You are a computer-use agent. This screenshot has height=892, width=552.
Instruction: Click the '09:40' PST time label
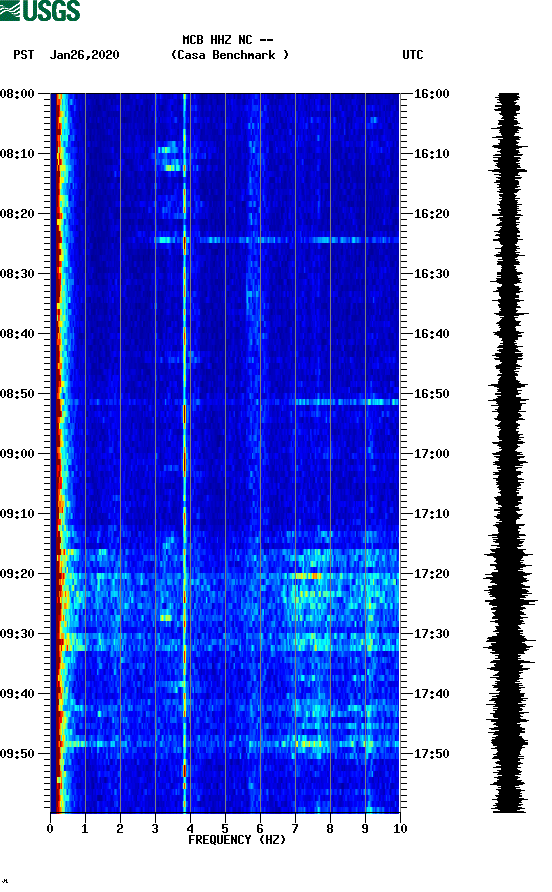pos(17,693)
